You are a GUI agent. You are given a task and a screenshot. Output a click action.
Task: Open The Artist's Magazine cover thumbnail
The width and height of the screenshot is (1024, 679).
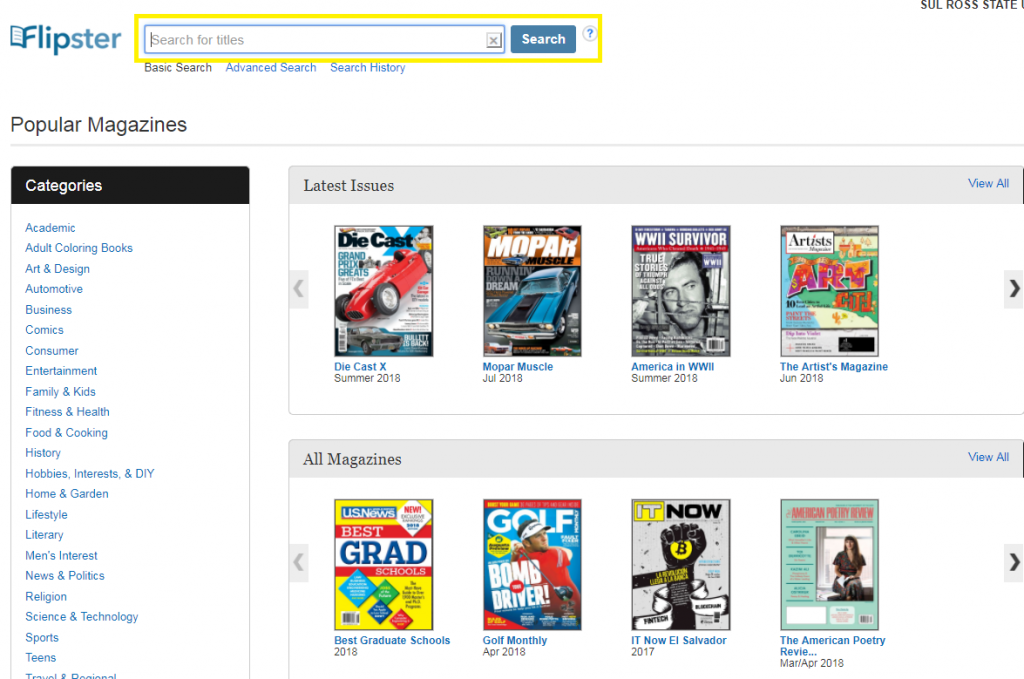click(x=829, y=291)
